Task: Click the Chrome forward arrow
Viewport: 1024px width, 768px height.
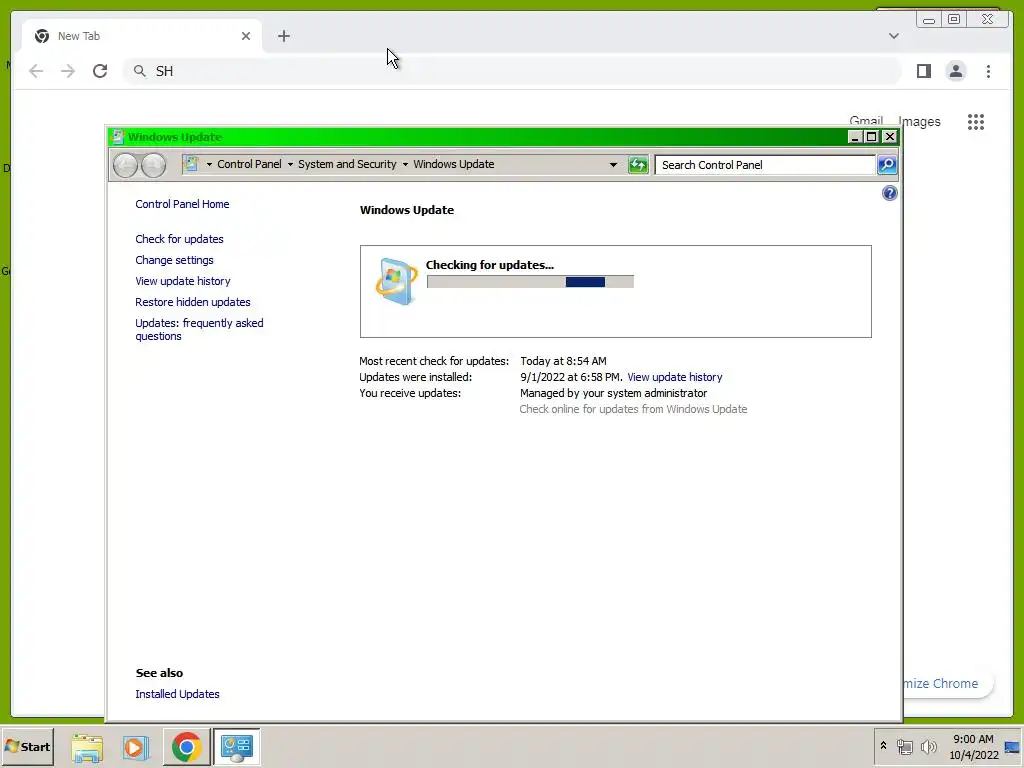Action: tap(68, 71)
